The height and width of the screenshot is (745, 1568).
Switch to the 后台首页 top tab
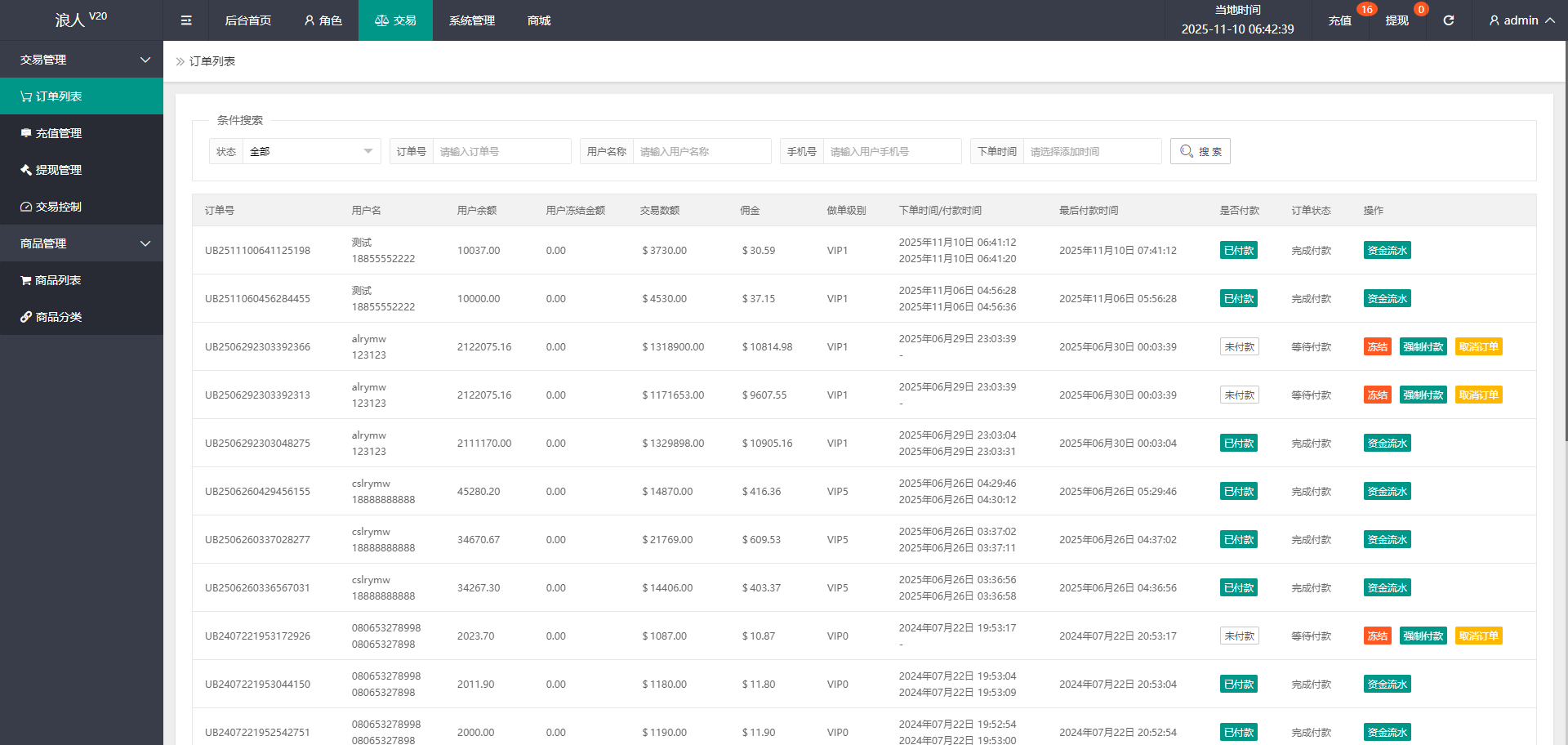(247, 20)
